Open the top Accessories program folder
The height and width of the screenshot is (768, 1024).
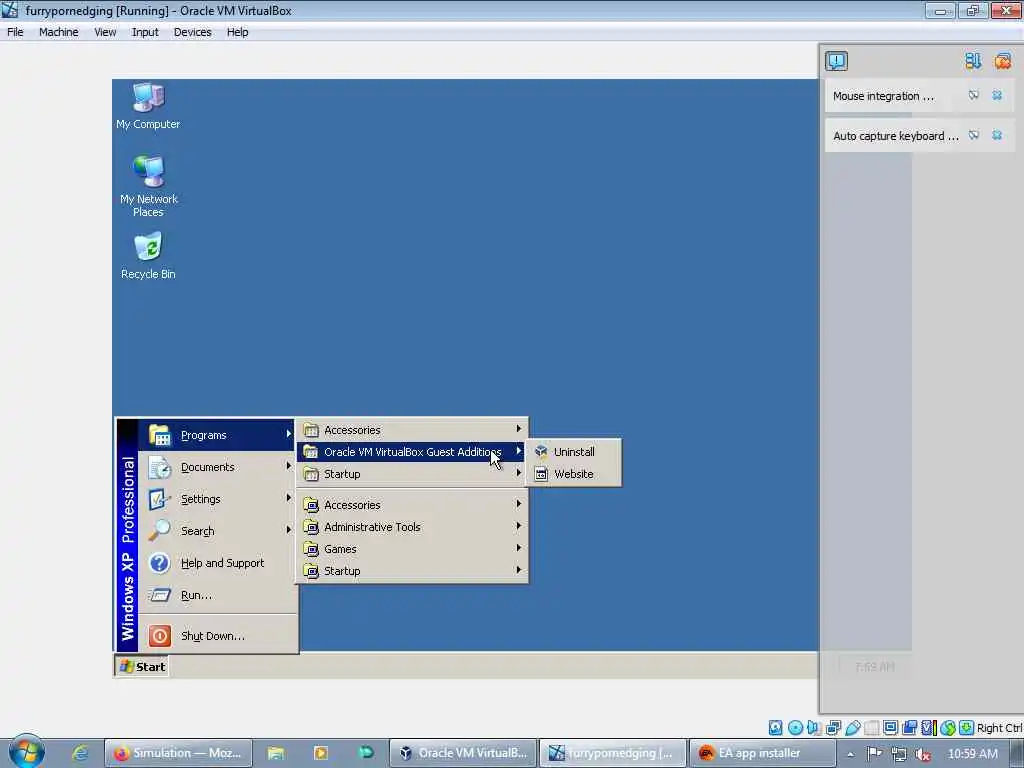411,430
